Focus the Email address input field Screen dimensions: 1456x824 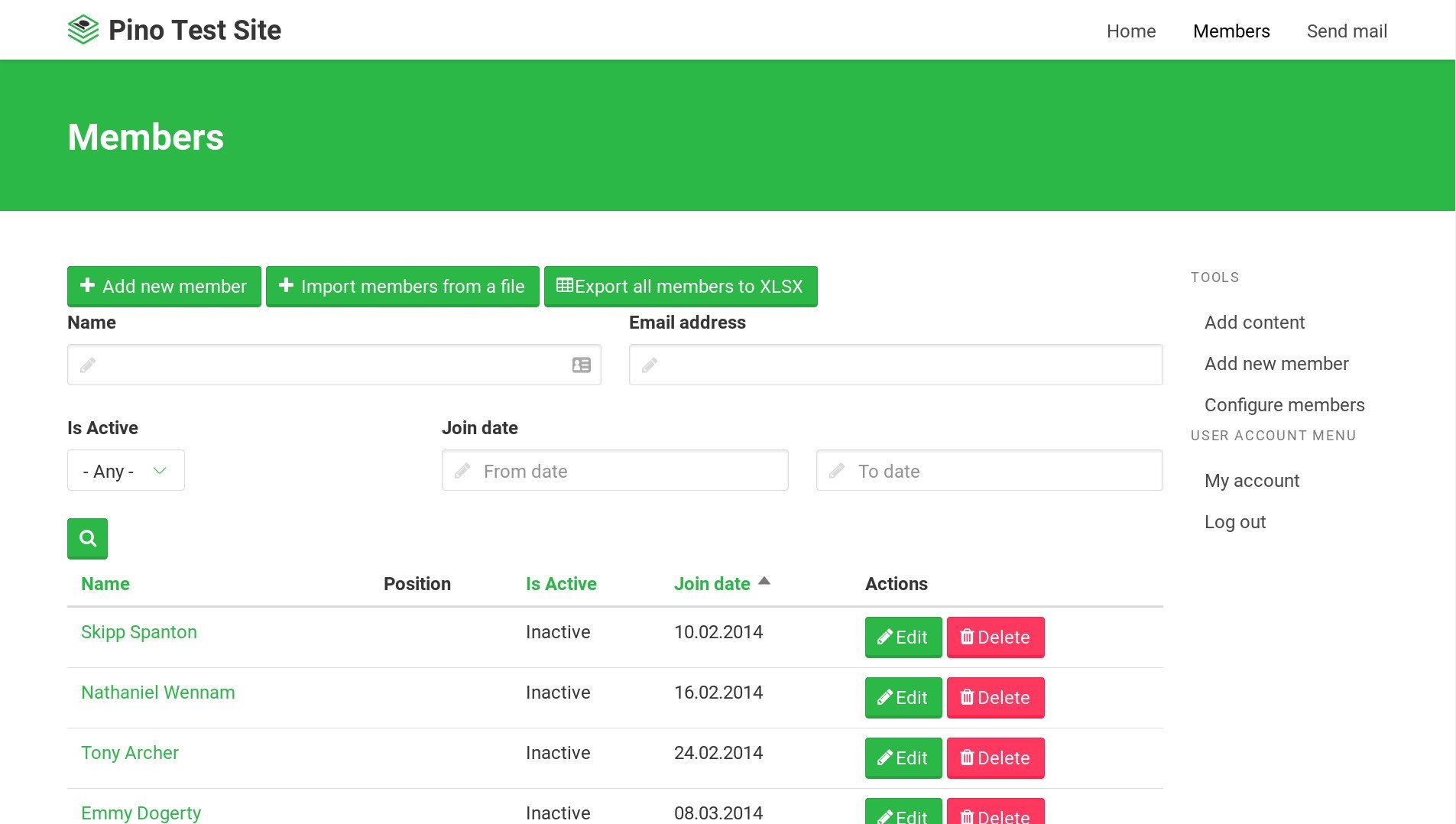tap(896, 365)
